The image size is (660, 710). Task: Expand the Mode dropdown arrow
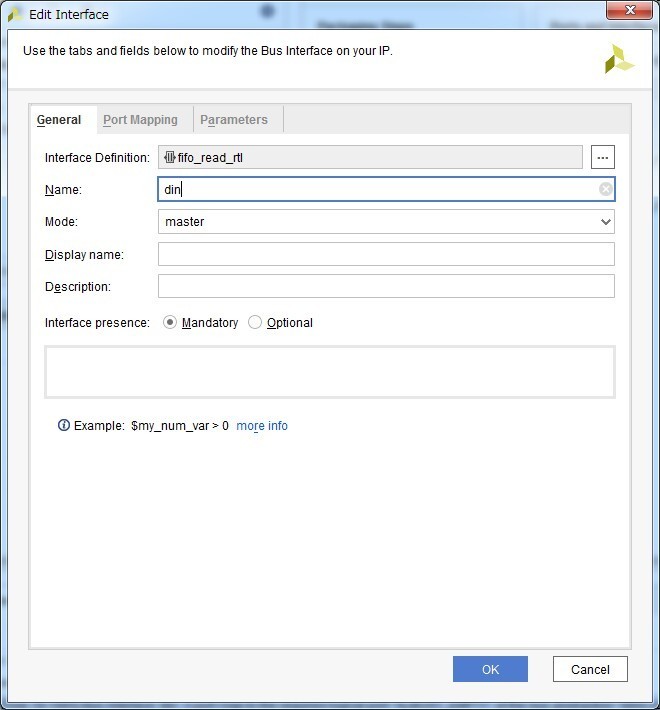click(x=605, y=222)
